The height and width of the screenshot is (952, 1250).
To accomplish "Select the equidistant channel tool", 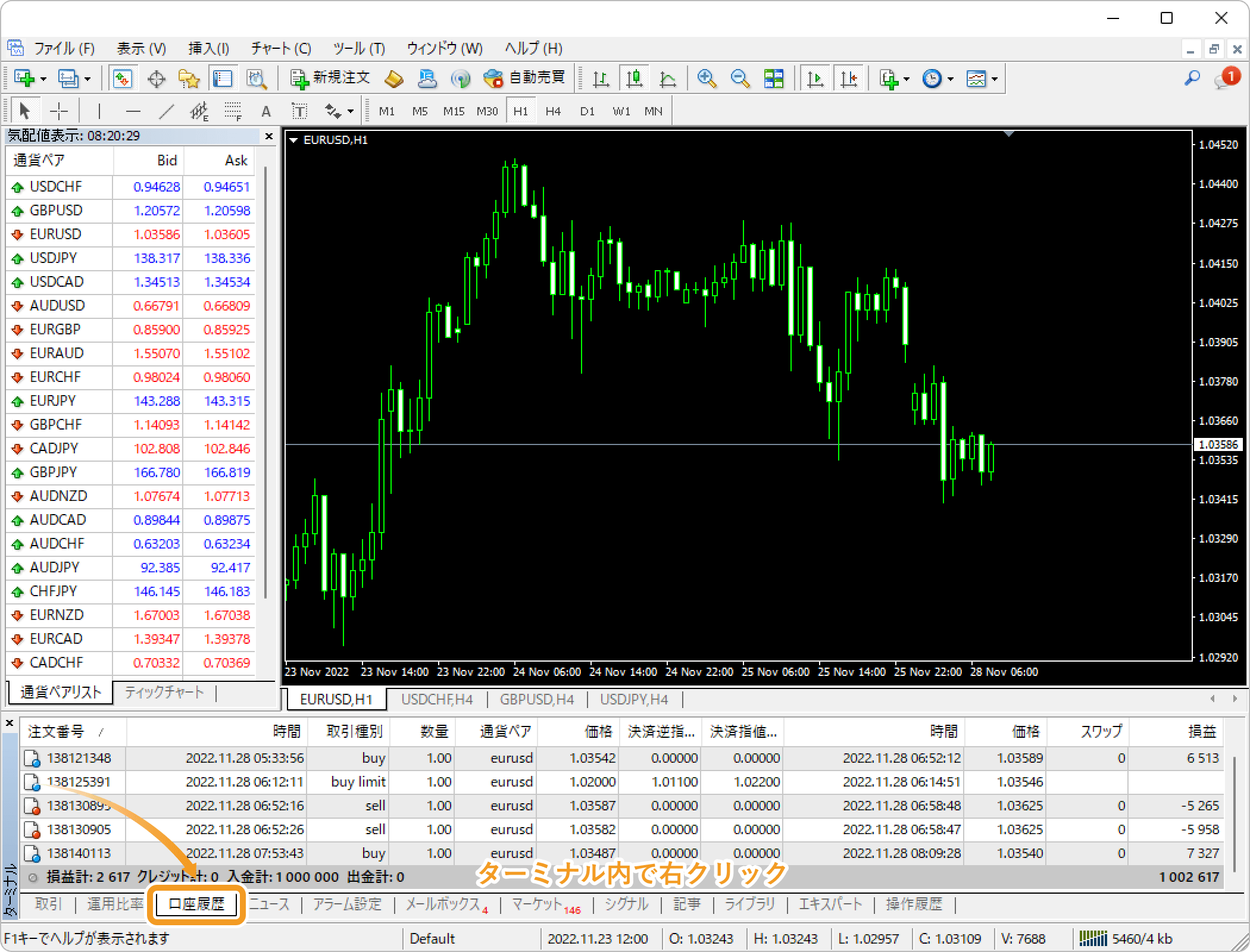I will 199,111.
